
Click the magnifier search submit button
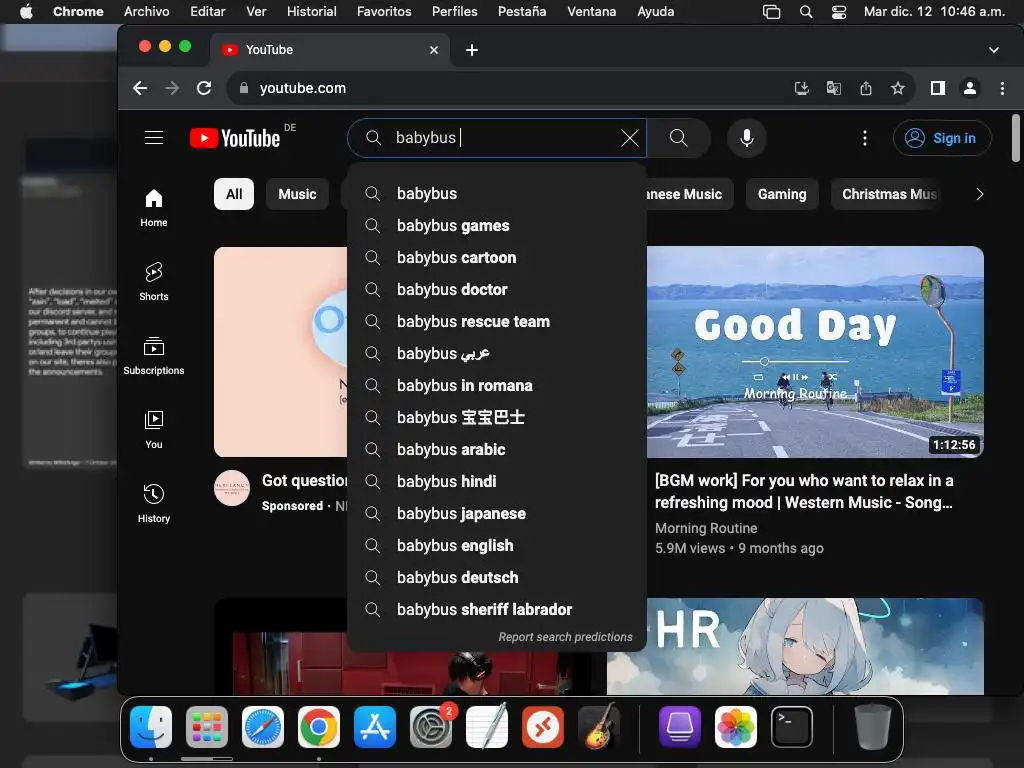(679, 138)
